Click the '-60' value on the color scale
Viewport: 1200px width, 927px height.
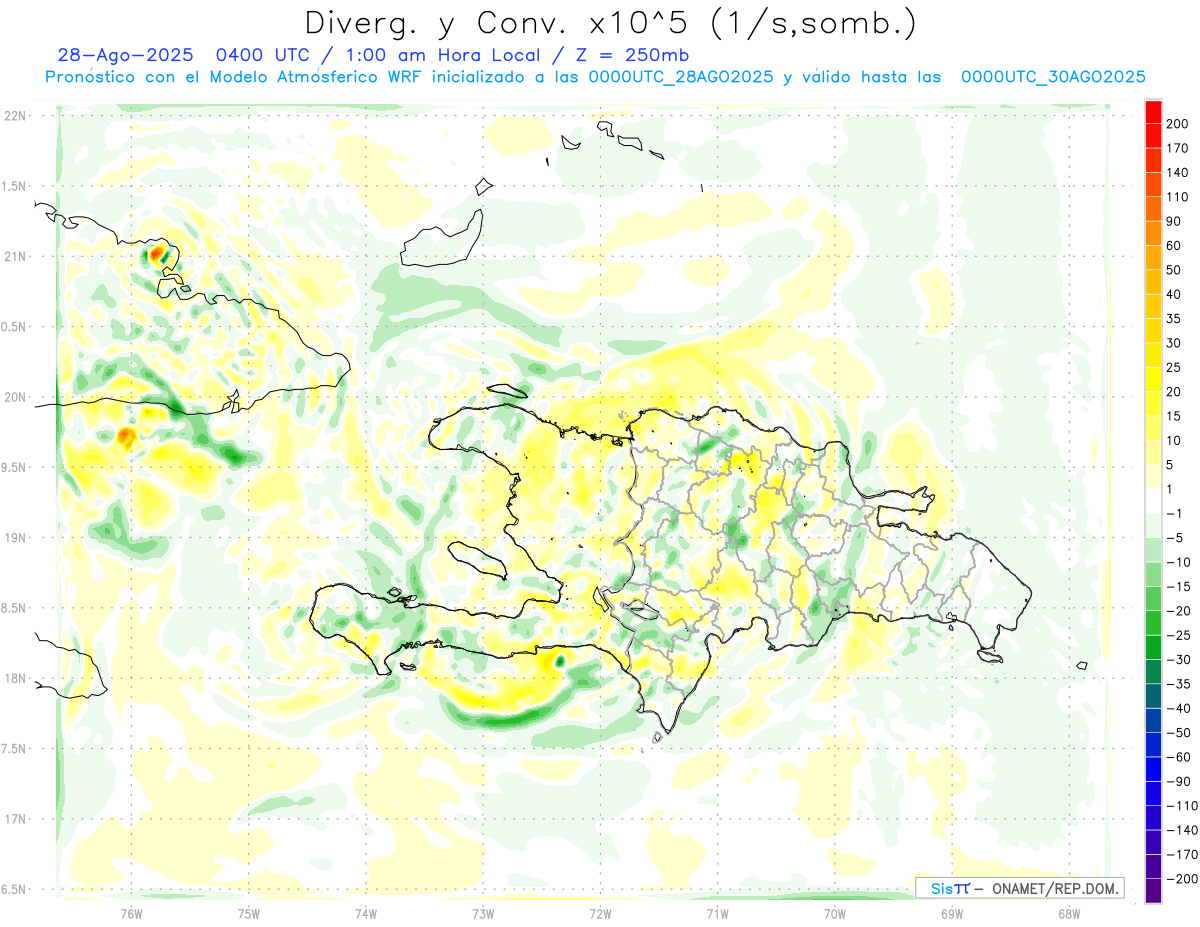(x=1178, y=757)
